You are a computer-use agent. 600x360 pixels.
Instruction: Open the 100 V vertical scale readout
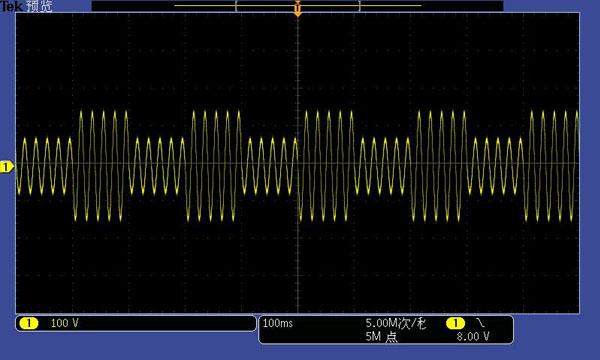(x=64, y=323)
